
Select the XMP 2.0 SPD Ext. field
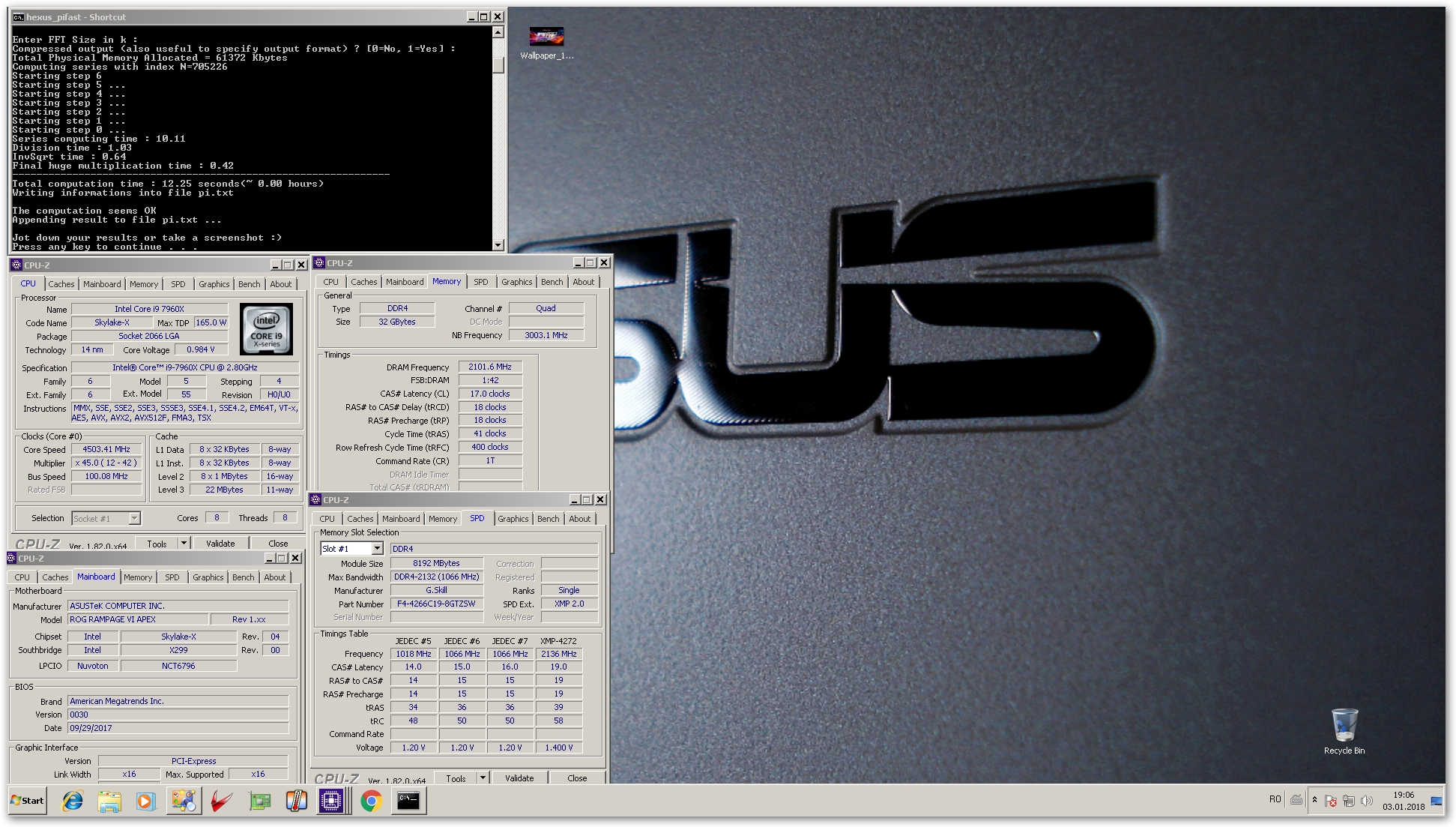click(569, 604)
